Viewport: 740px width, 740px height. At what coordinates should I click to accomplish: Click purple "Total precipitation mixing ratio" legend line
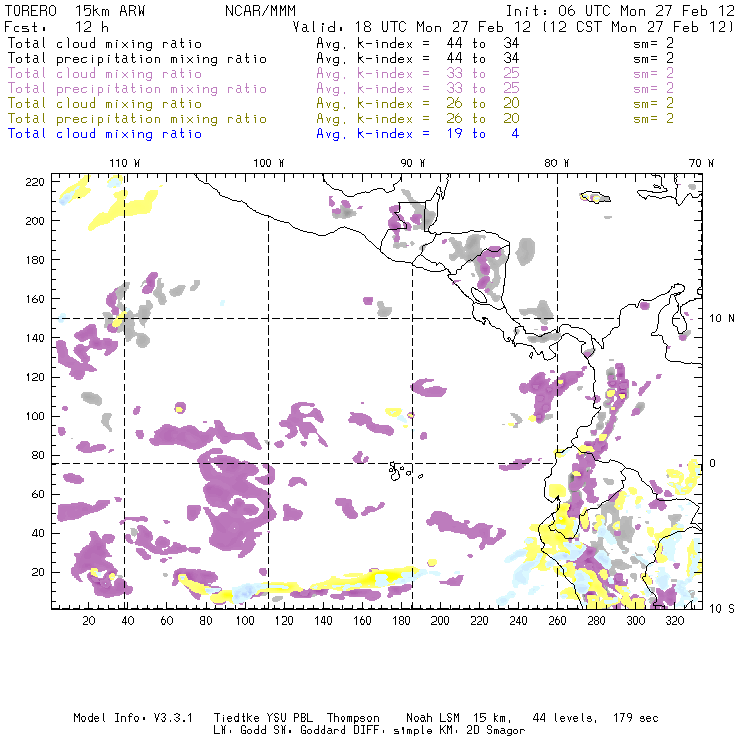(x=137, y=89)
